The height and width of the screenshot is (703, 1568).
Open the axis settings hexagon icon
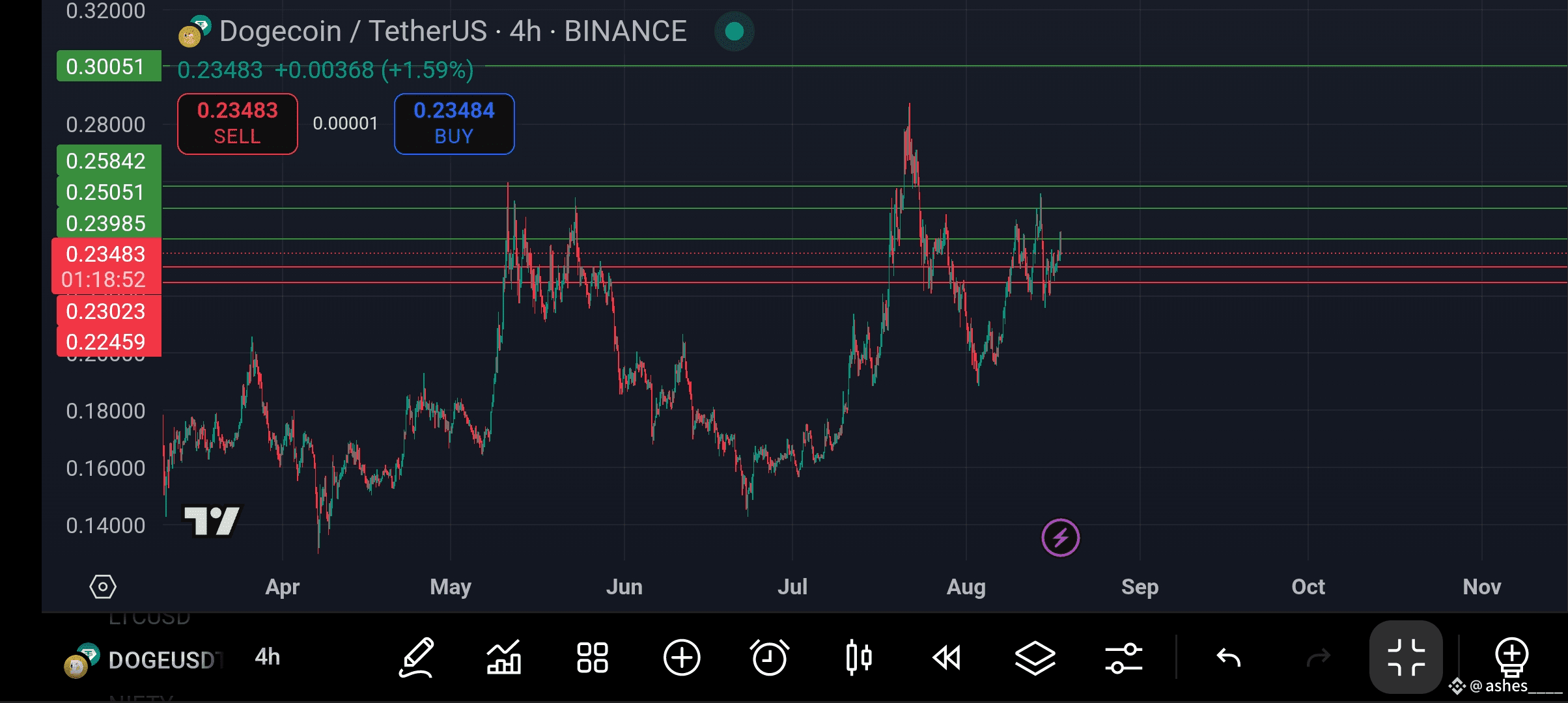(103, 586)
